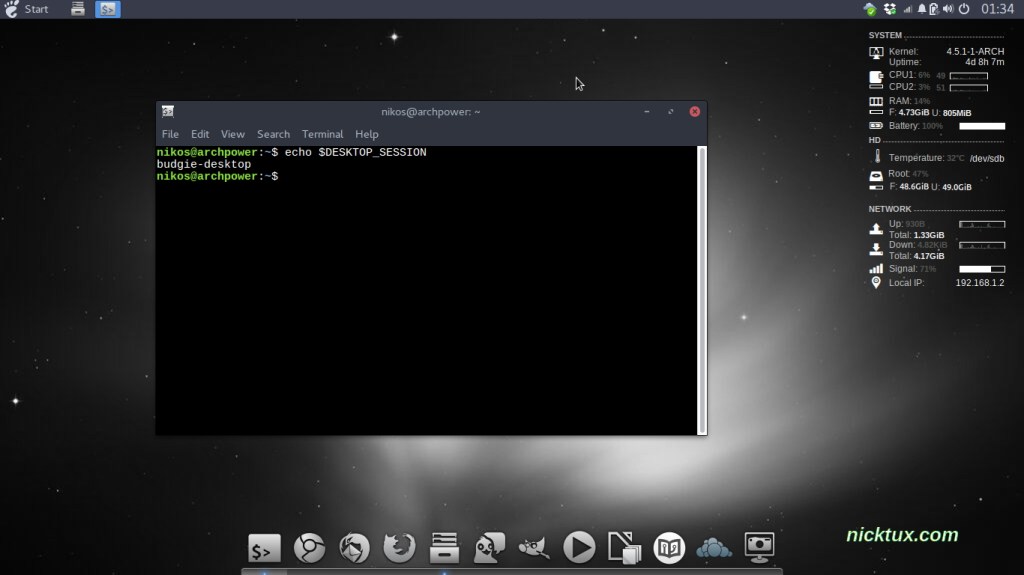Open the ownCloud dock icon

714,548
